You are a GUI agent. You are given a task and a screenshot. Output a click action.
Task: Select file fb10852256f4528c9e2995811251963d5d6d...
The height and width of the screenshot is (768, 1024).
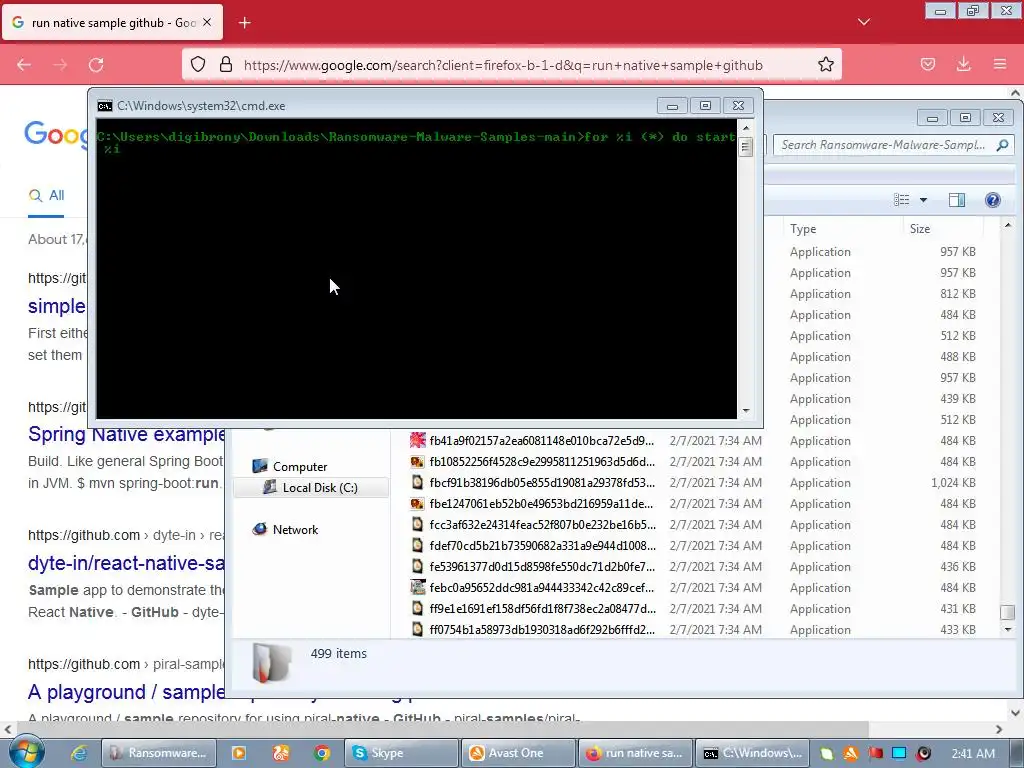click(541, 462)
